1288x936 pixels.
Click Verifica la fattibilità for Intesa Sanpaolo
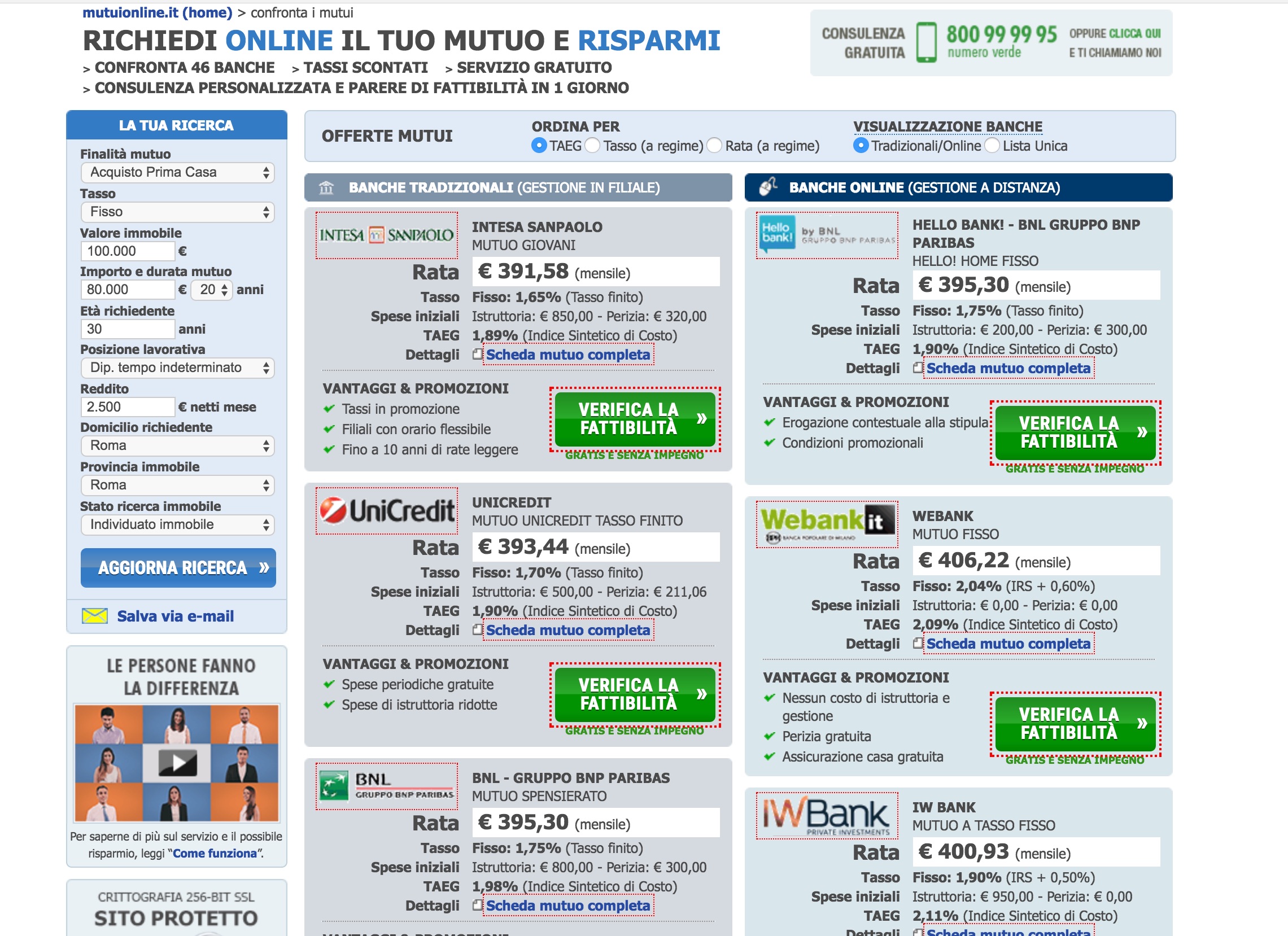(x=635, y=419)
